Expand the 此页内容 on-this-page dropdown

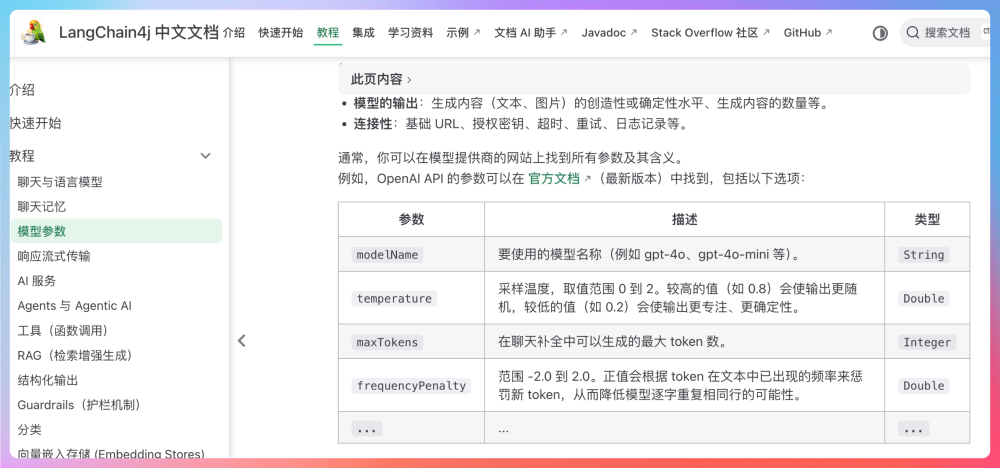[382, 79]
